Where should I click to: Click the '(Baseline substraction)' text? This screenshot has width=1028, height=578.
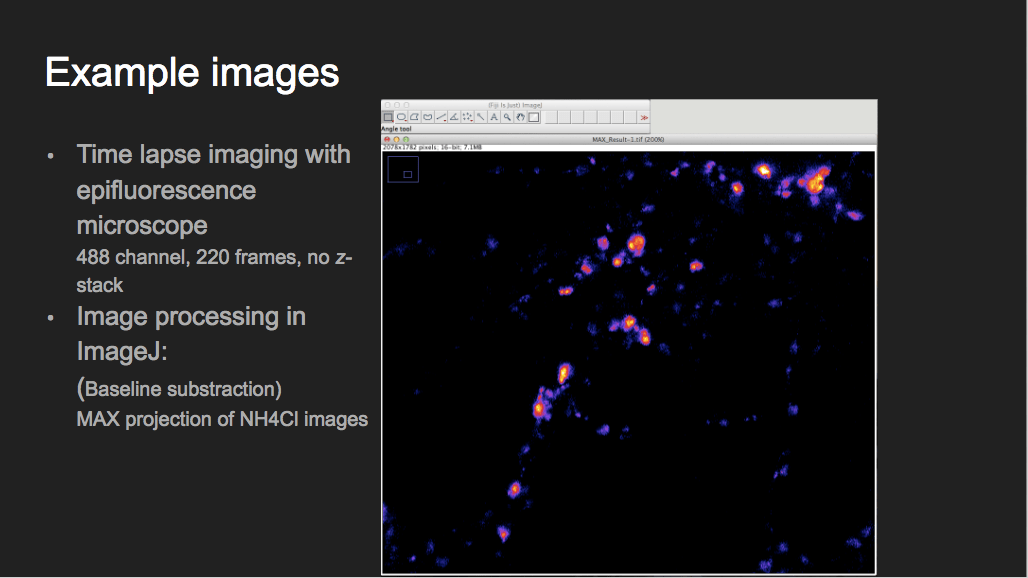179,389
